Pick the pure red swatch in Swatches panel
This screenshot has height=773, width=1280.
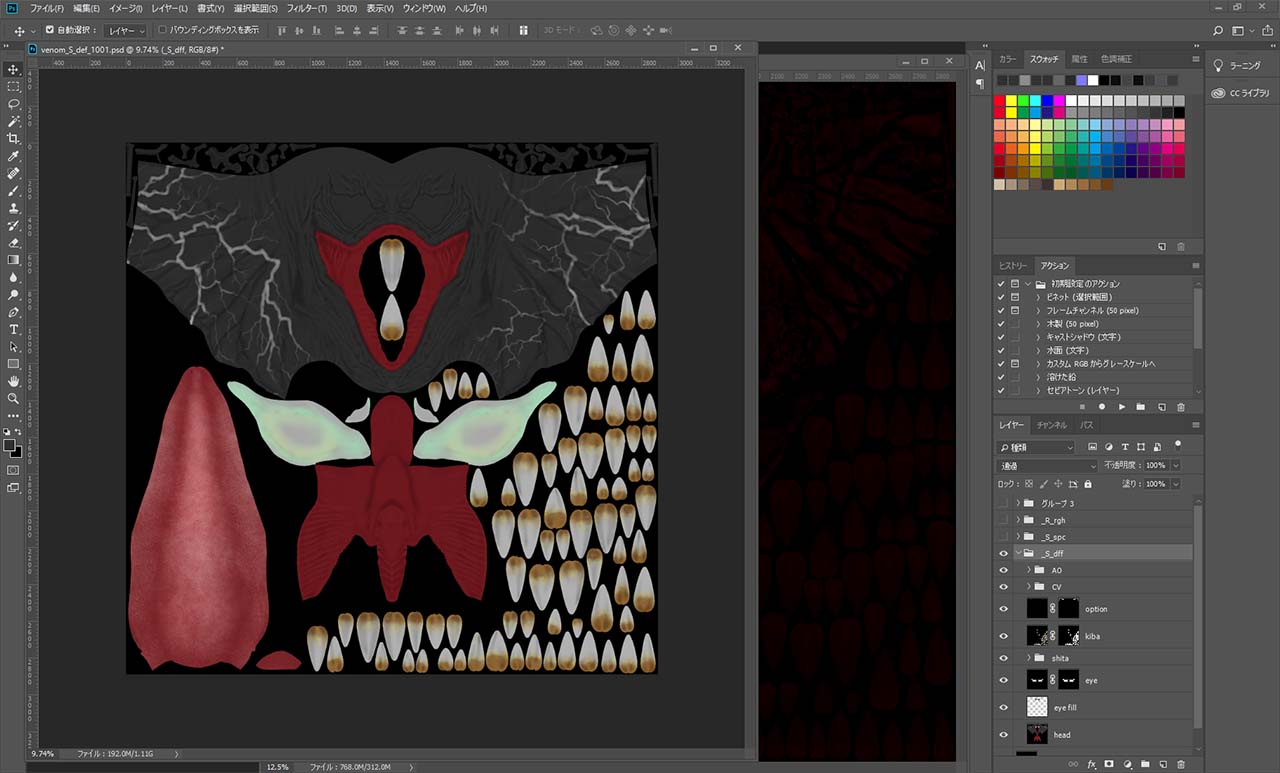pos(999,101)
